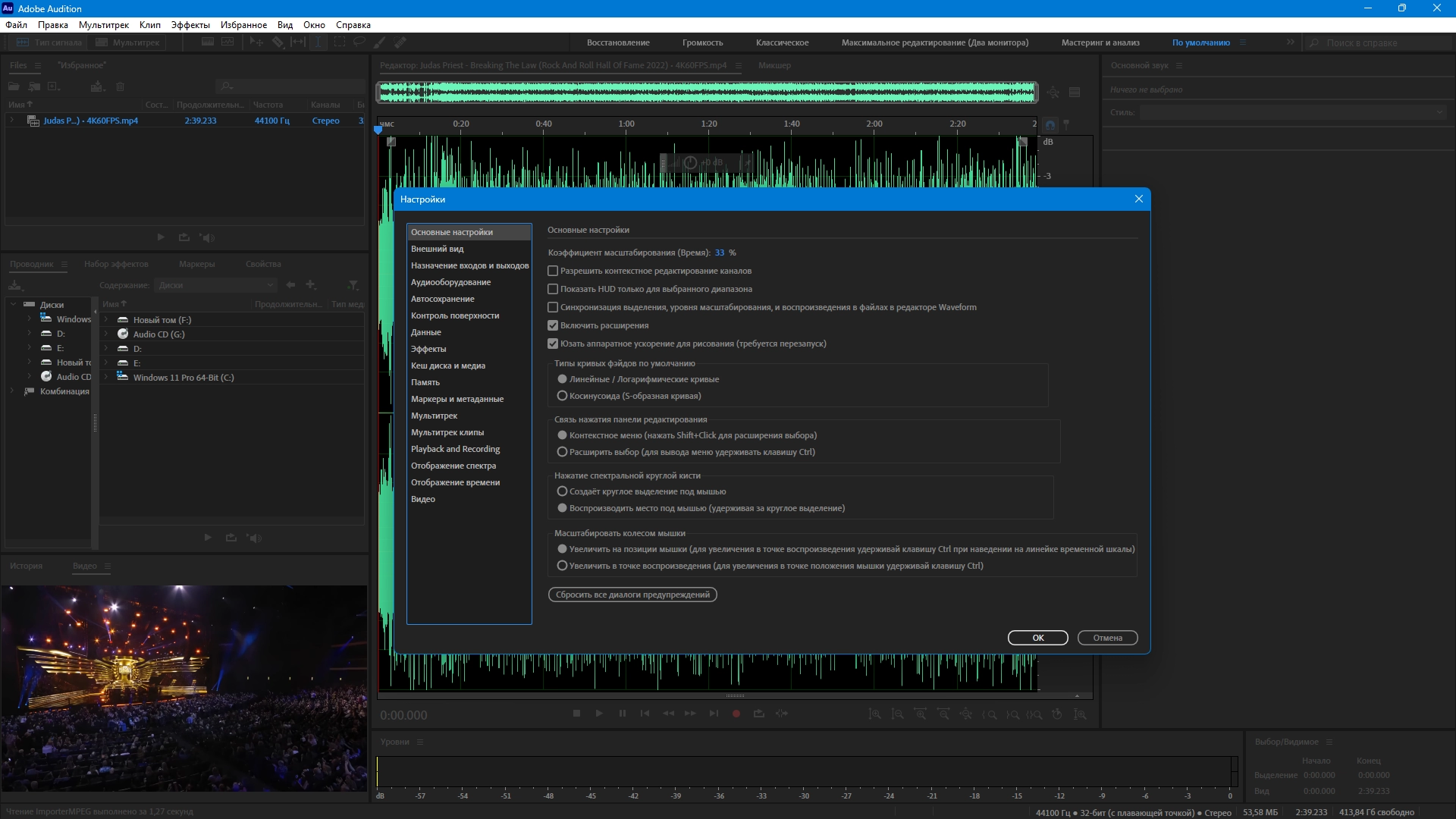1456x819 pixels.
Task: Open the 'Эффекты' menu
Action: click(190, 25)
